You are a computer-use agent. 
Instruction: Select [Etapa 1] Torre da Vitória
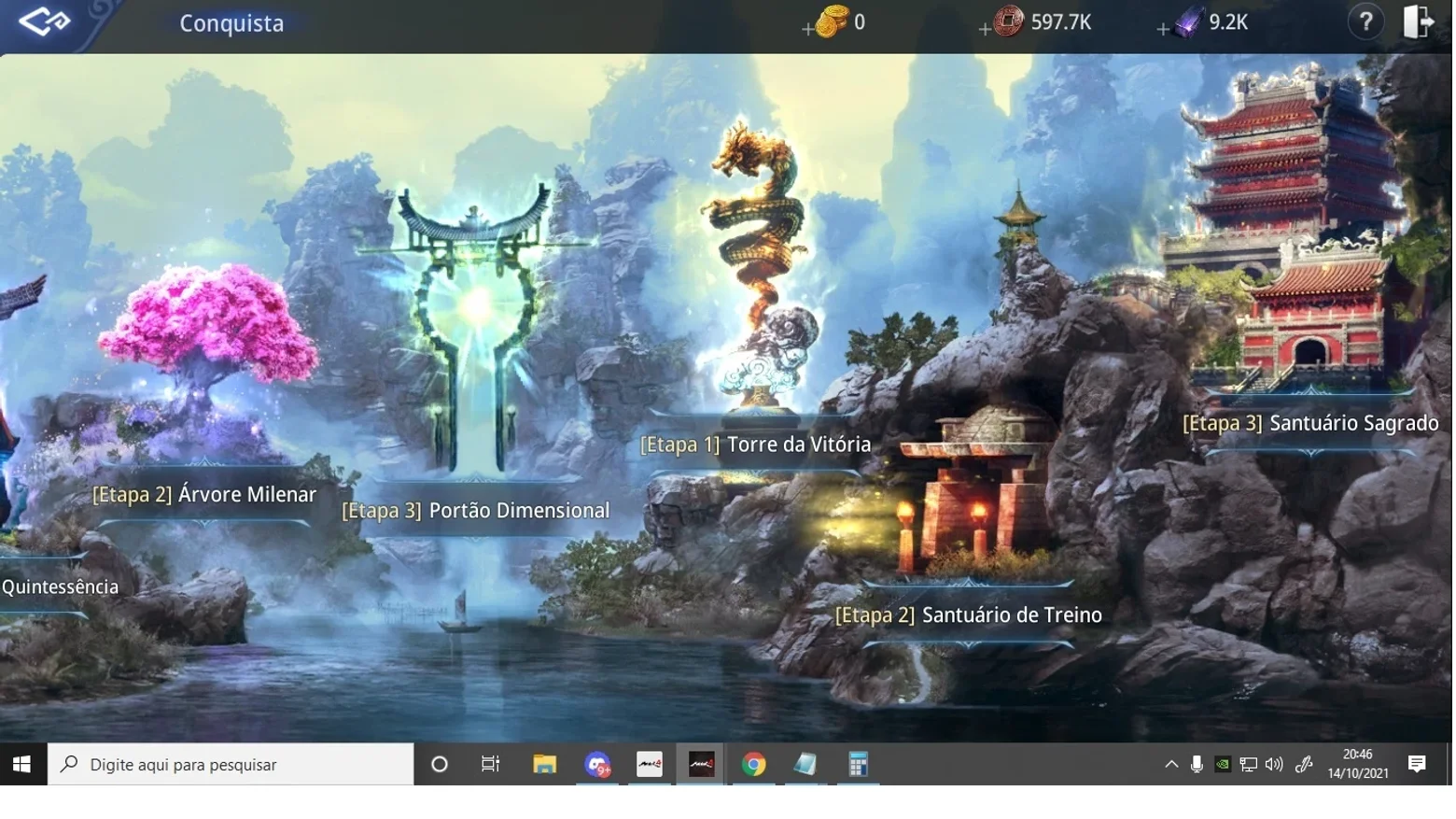755,445
